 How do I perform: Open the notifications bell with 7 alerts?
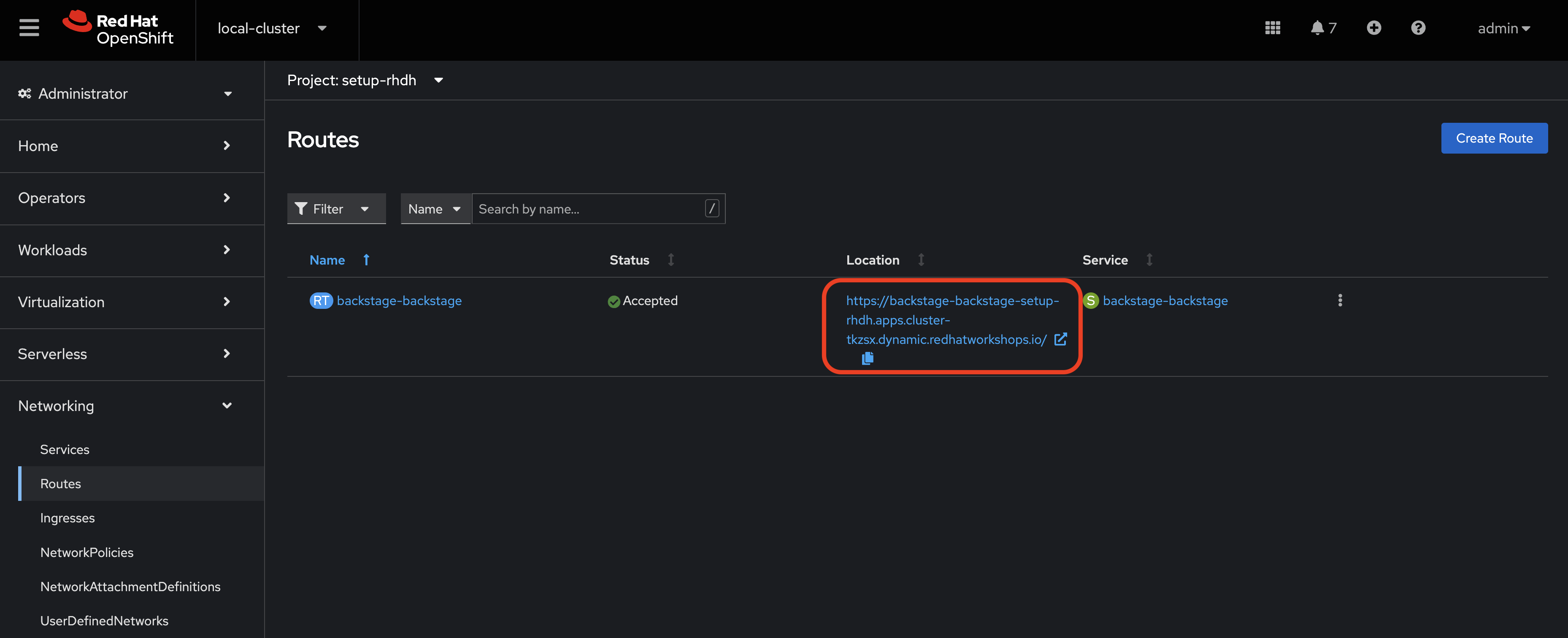pyautogui.click(x=1323, y=28)
